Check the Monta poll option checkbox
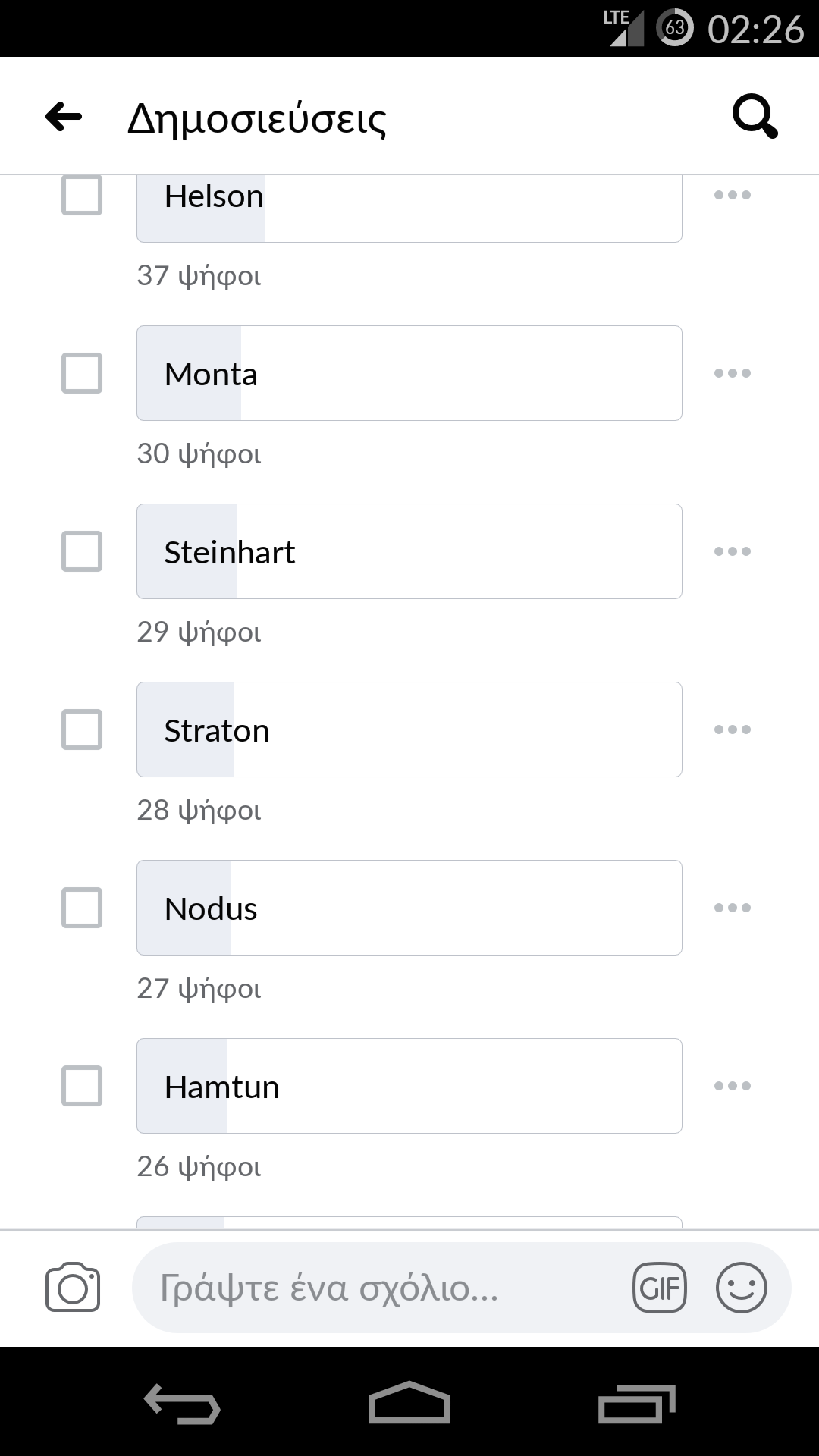The width and height of the screenshot is (819, 1456). click(82, 373)
